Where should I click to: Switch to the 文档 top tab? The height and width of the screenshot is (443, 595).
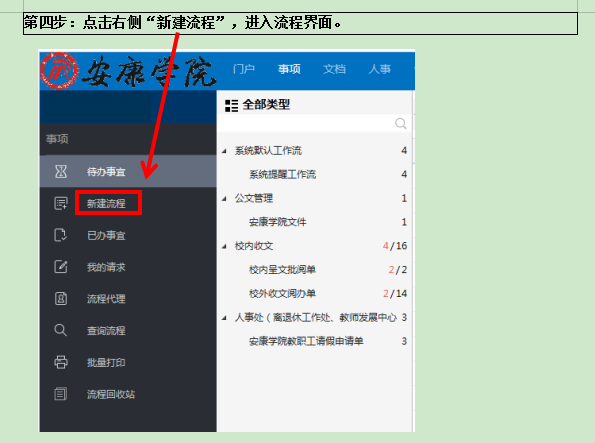[334, 69]
